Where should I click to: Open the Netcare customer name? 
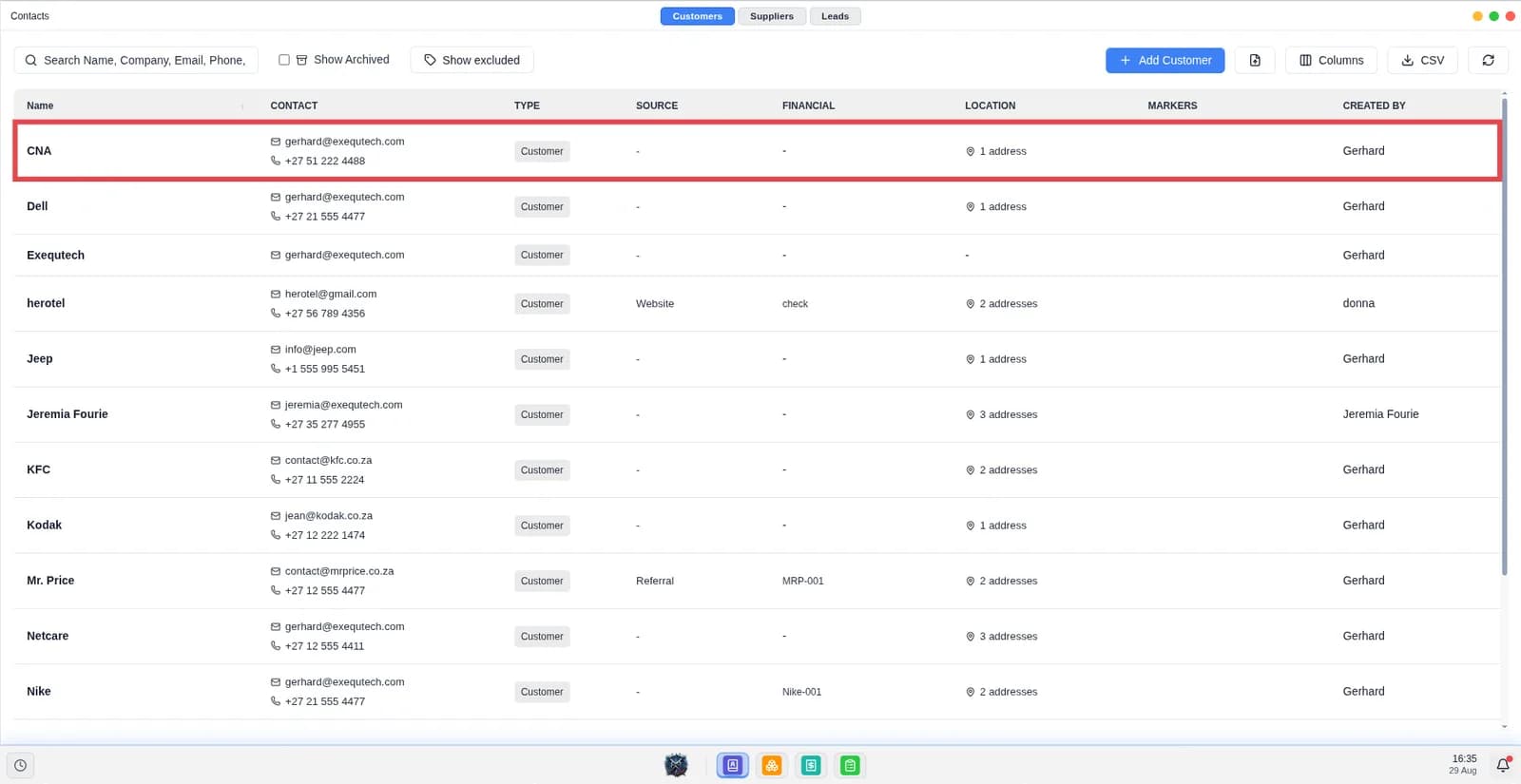(48, 636)
